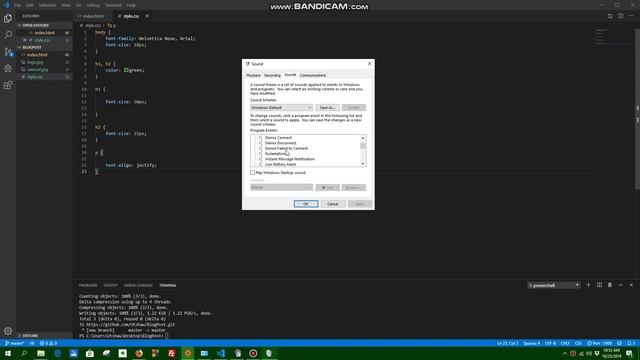Click the master branch in status bar
640x360 pixels.
tap(15, 343)
